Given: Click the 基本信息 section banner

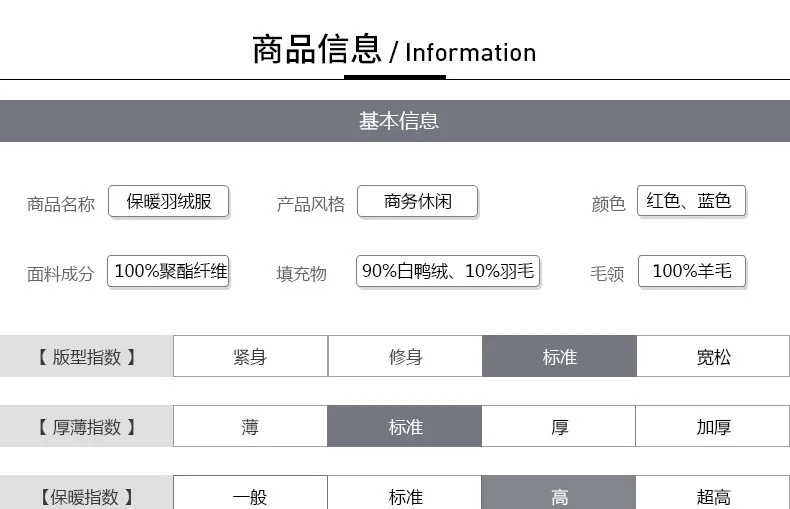Looking at the screenshot, I should [x=395, y=121].
